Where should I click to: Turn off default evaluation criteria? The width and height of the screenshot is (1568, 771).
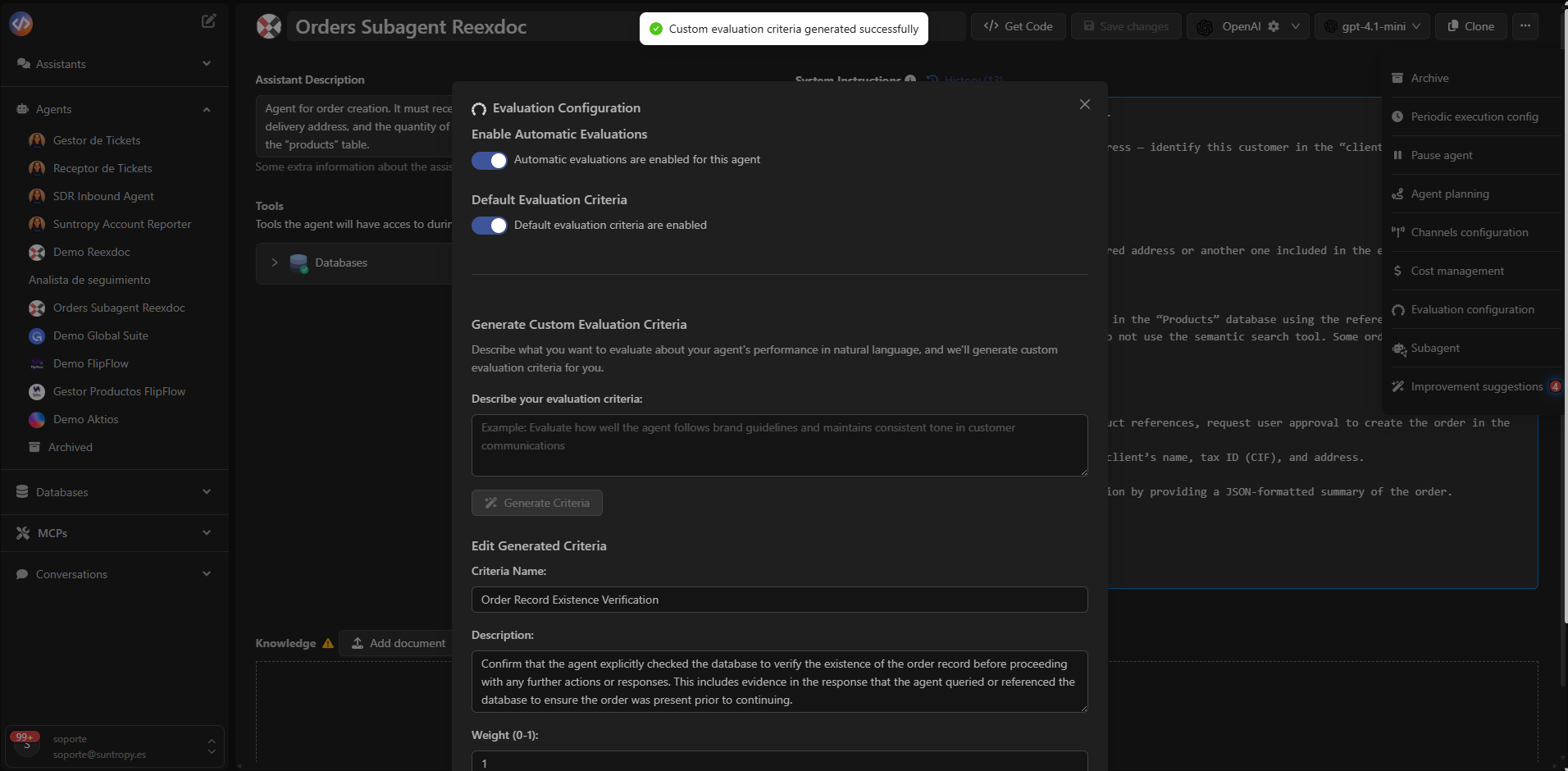pyautogui.click(x=490, y=226)
